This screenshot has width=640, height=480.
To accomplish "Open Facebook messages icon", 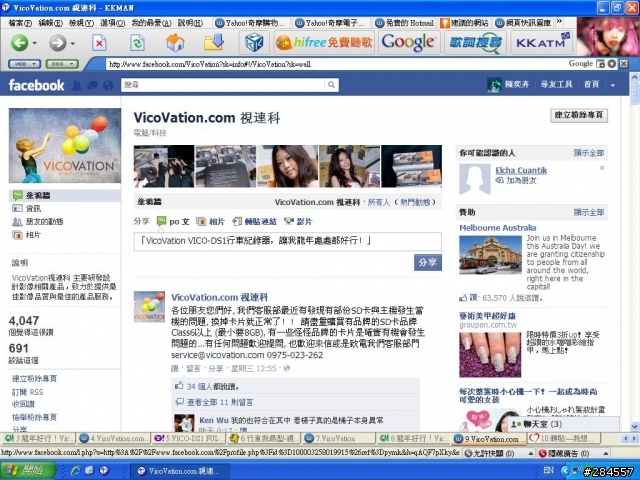I will point(92,85).
